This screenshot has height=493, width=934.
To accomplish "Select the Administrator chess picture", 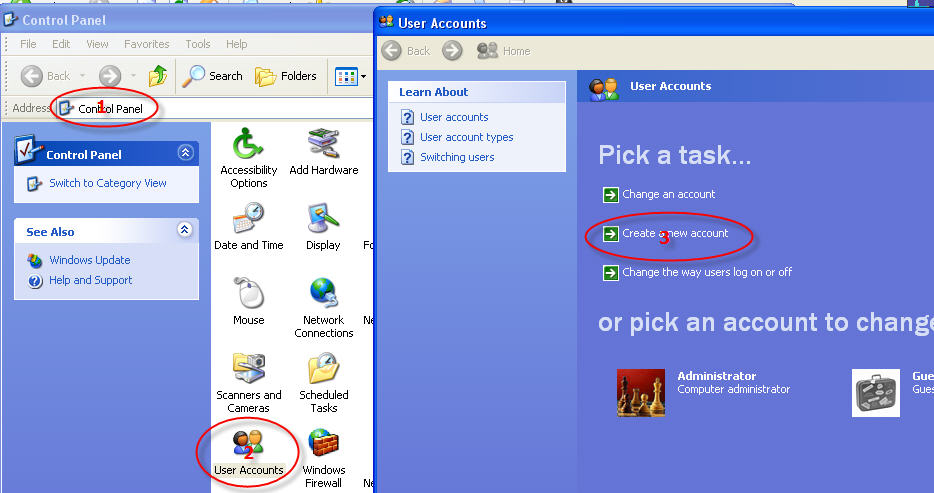I will pyautogui.click(x=641, y=392).
